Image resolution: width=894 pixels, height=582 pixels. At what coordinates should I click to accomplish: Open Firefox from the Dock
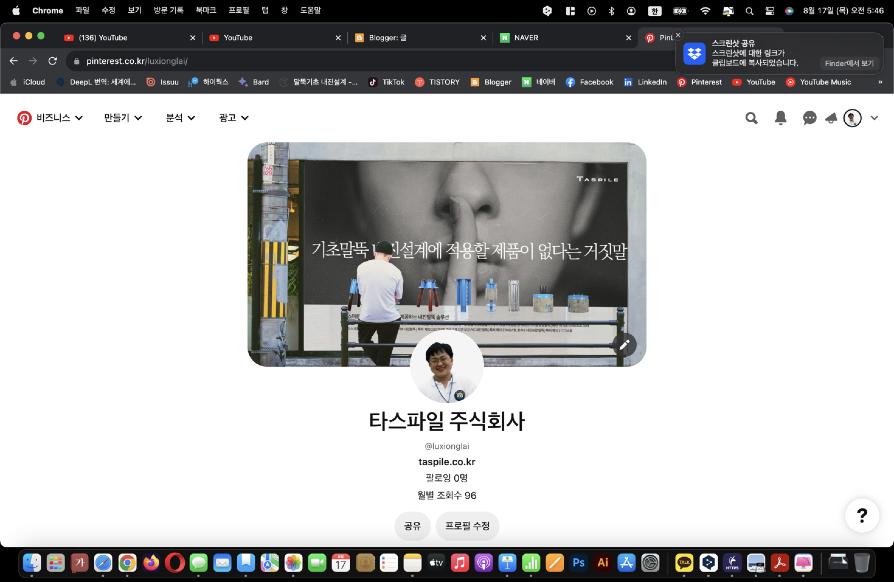(151, 563)
